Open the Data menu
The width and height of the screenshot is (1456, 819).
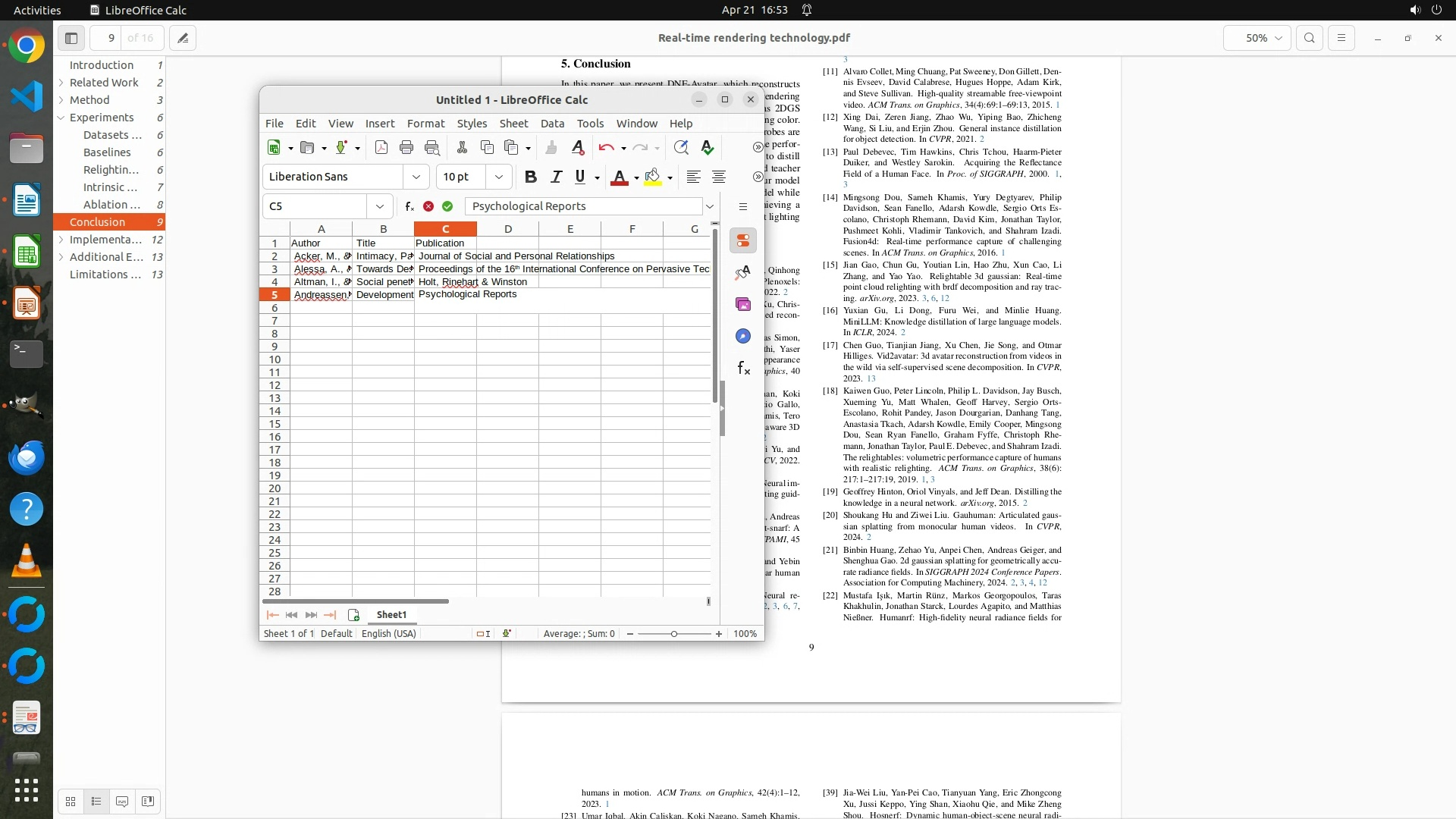pyautogui.click(x=552, y=124)
